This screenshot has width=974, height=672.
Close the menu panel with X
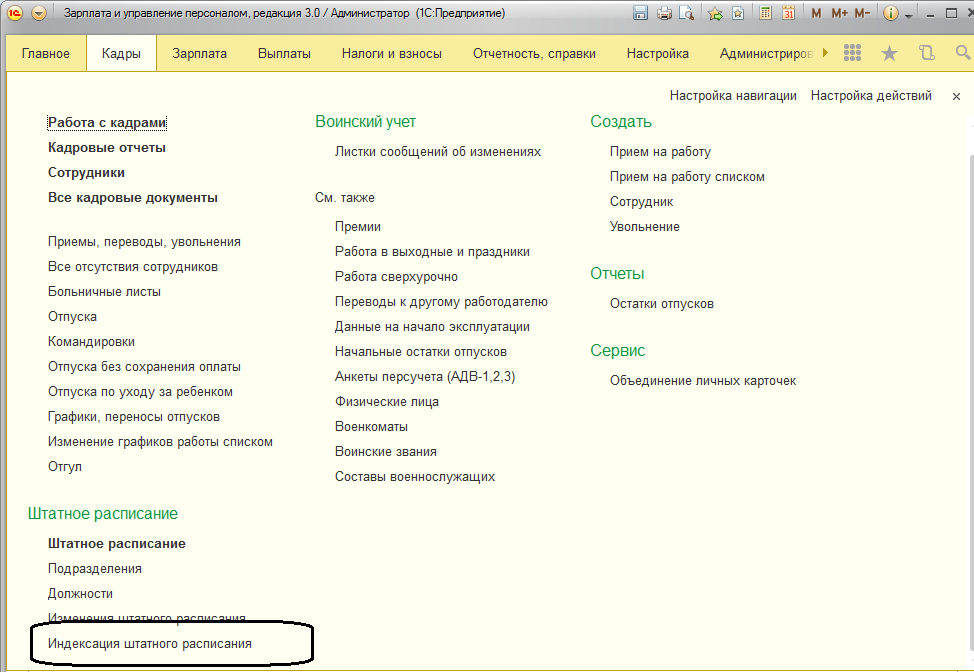(955, 96)
